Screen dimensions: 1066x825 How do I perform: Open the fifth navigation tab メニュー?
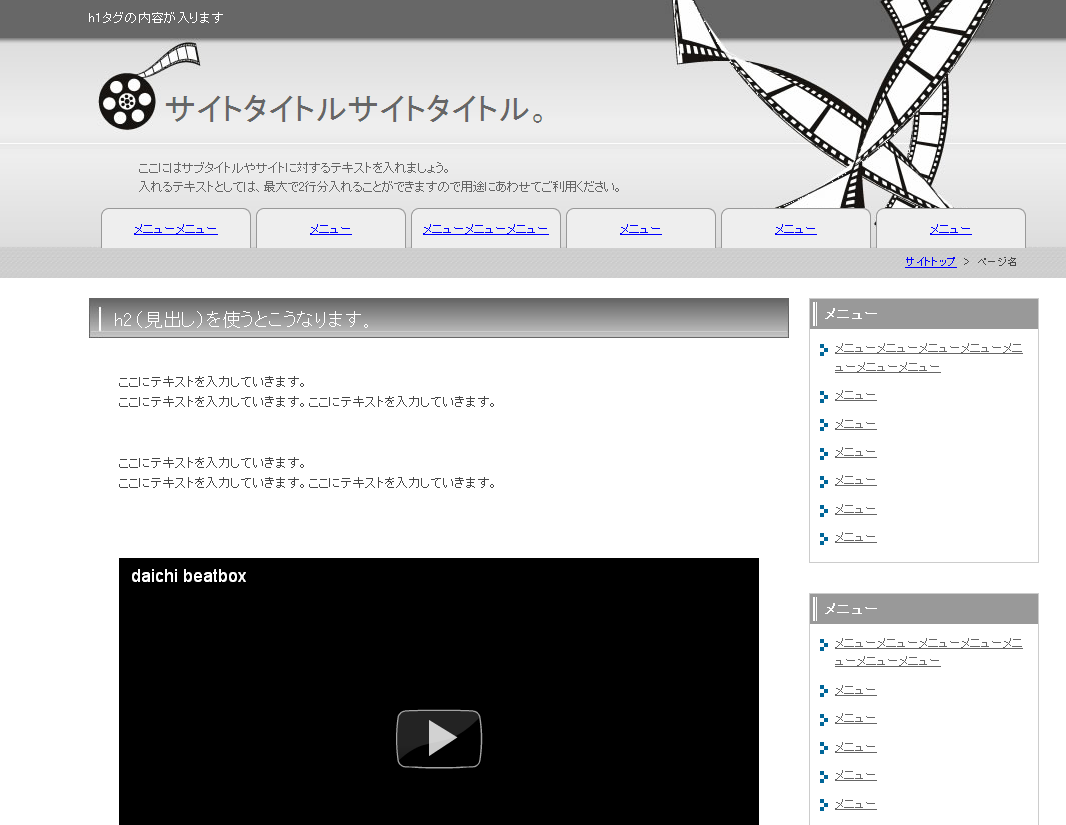click(x=795, y=229)
